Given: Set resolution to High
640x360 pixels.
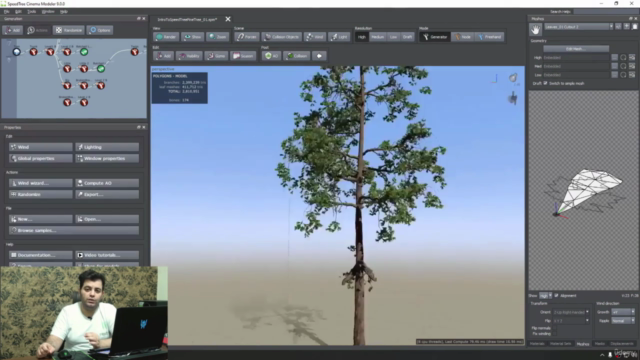Looking at the screenshot, I should tap(362, 37).
